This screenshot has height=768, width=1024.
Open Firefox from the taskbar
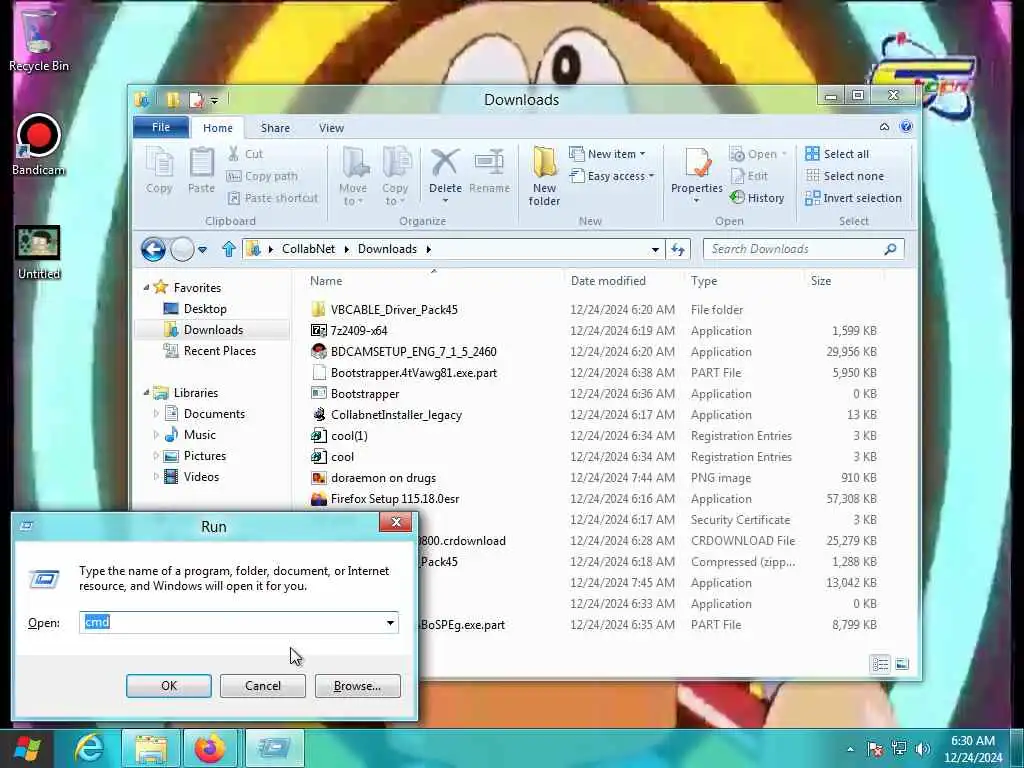pos(210,748)
